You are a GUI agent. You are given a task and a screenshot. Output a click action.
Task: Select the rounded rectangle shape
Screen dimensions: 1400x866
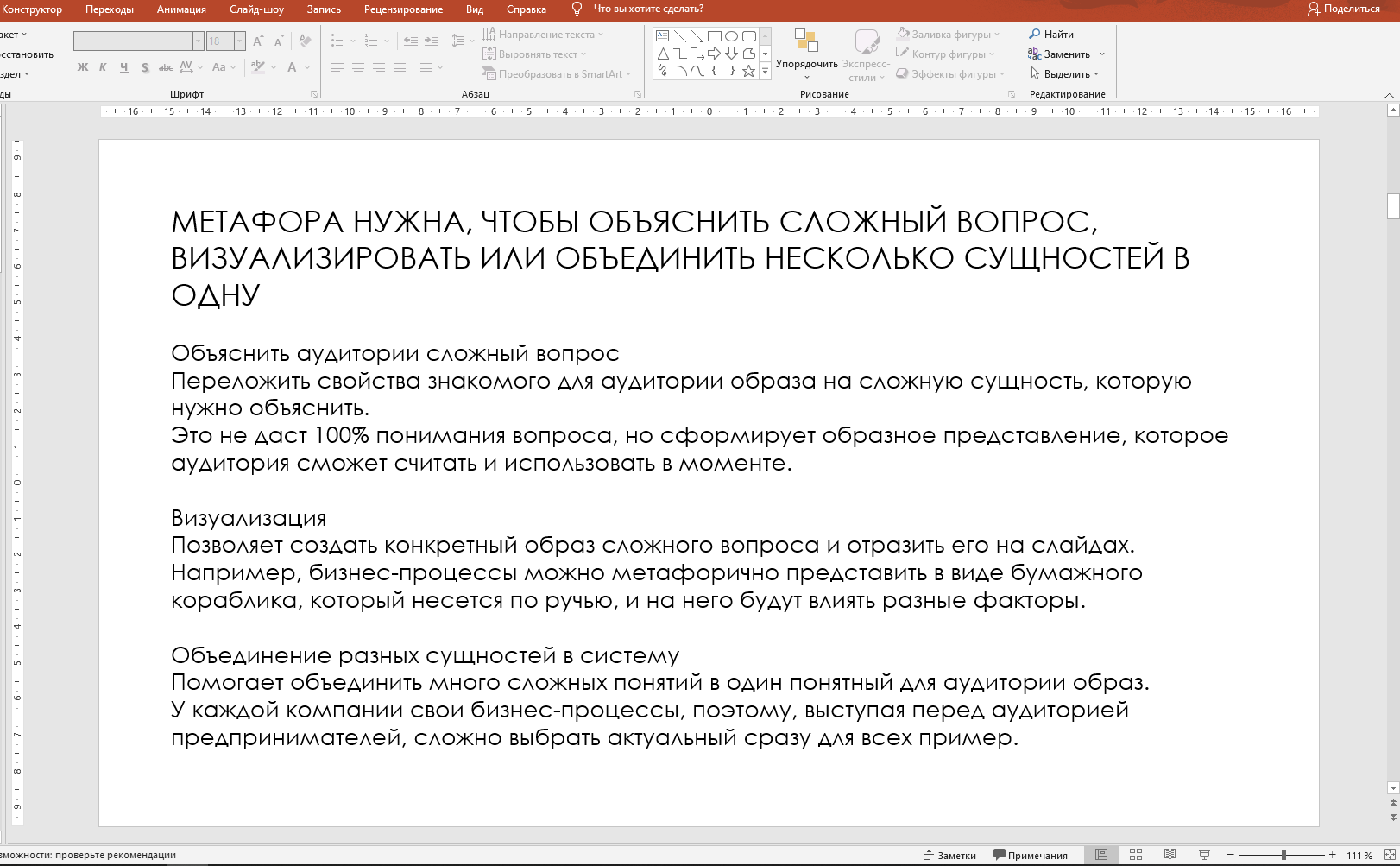coord(749,36)
